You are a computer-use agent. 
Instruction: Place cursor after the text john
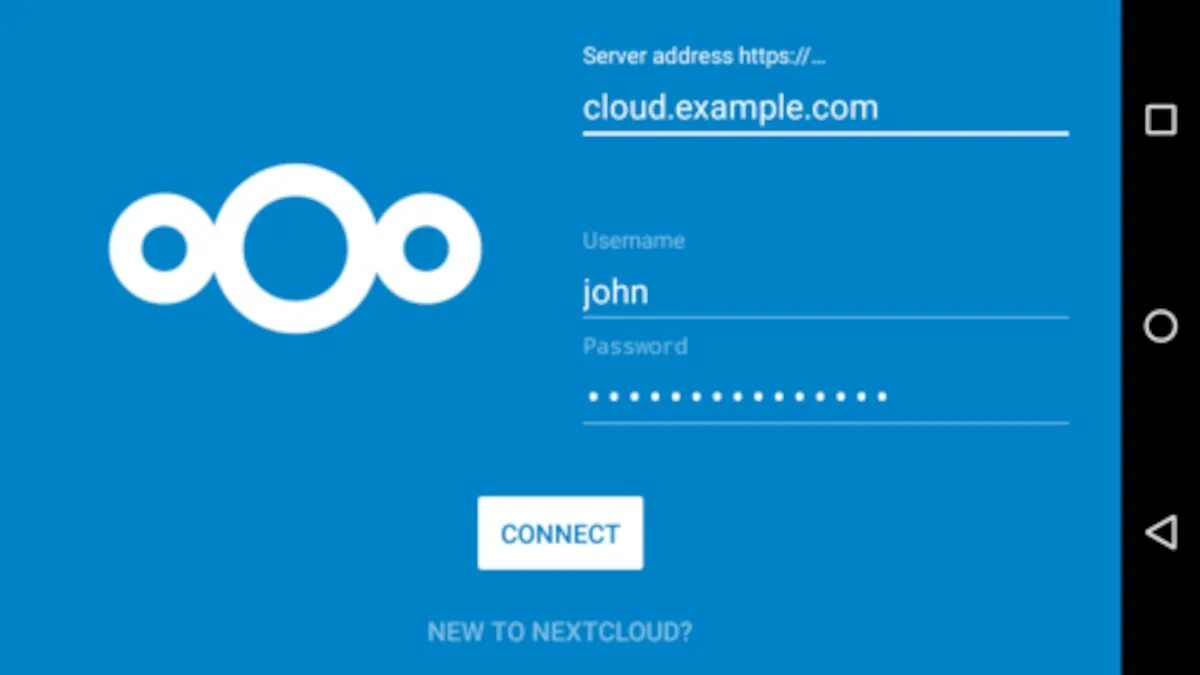tap(651, 293)
